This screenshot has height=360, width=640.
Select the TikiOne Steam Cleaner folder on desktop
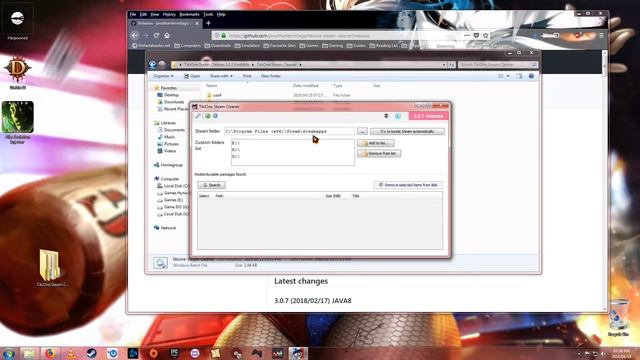[52, 268]
